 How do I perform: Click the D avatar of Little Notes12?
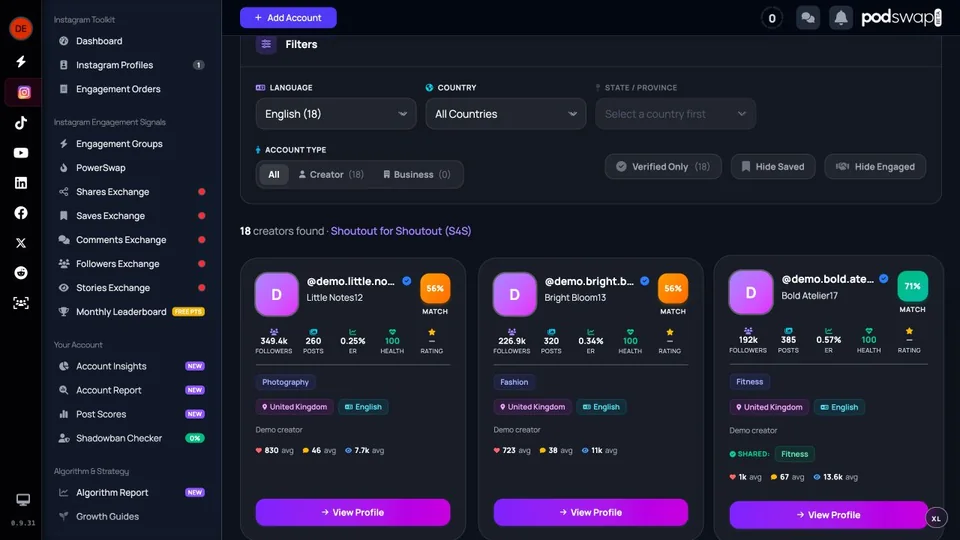click(277, 294)
